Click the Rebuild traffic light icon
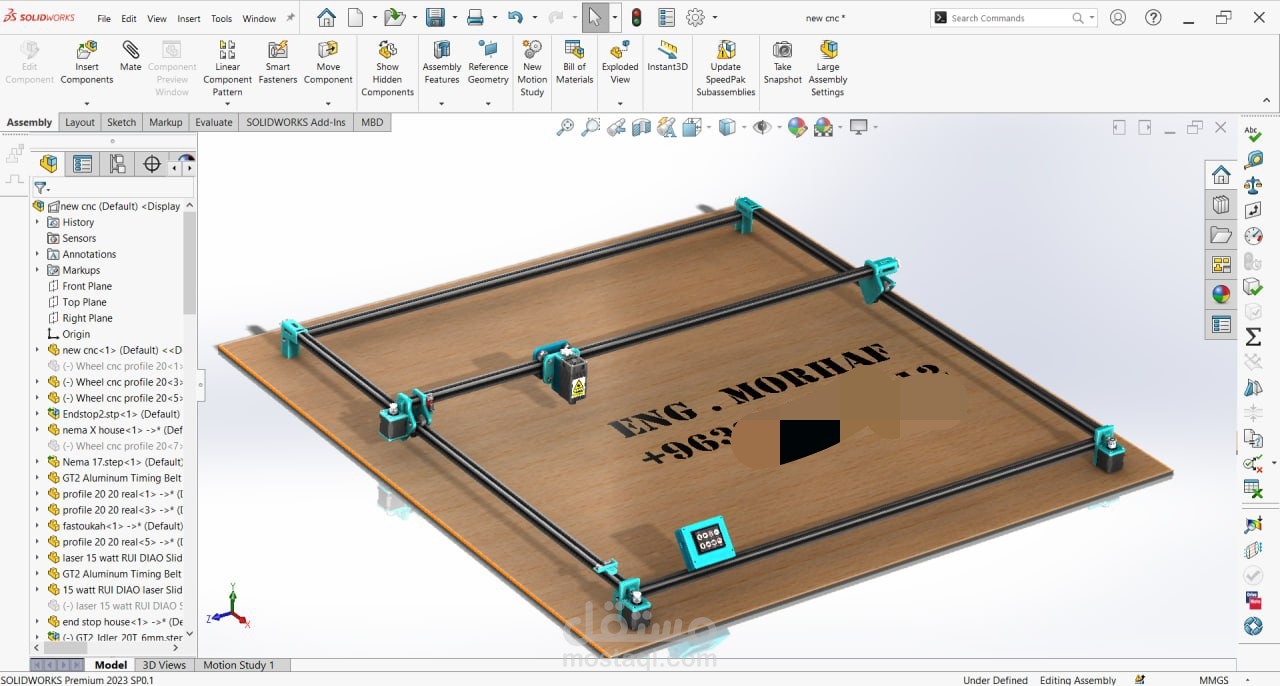Viewport: 1280px width, 686px height. [636, 18]
